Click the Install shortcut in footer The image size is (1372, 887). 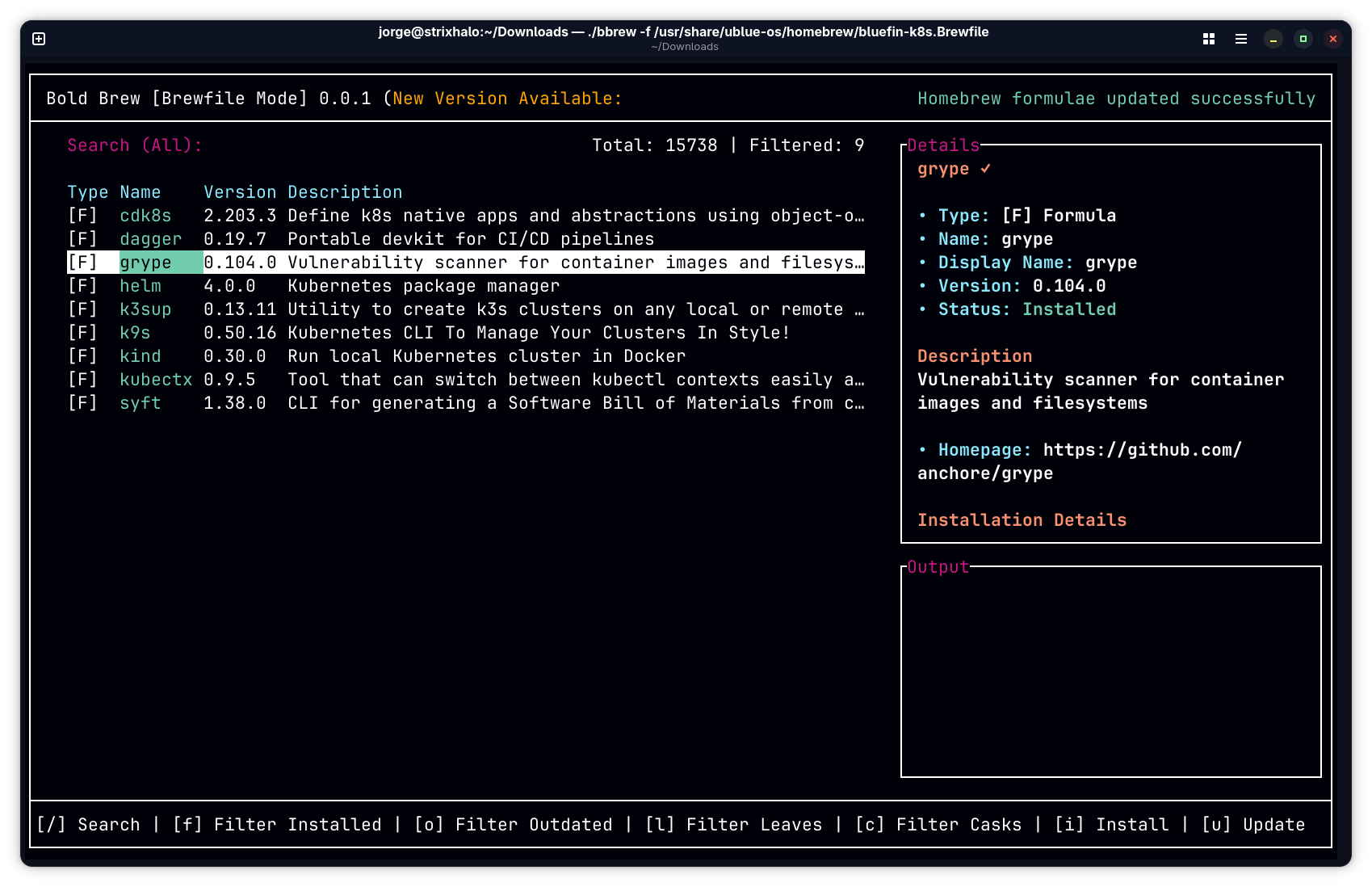[1111, 825]
